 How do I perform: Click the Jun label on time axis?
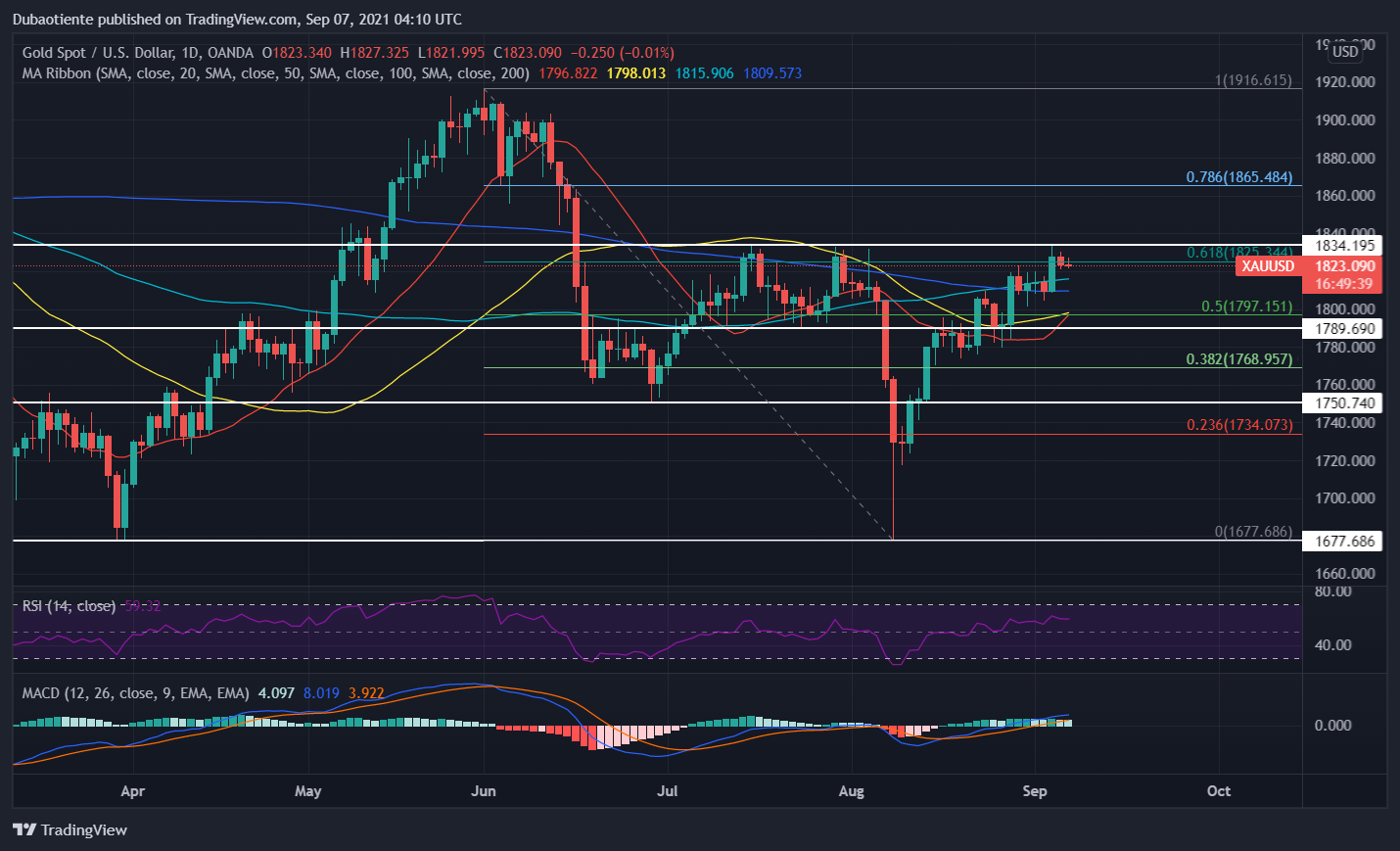tap(484, 791)
